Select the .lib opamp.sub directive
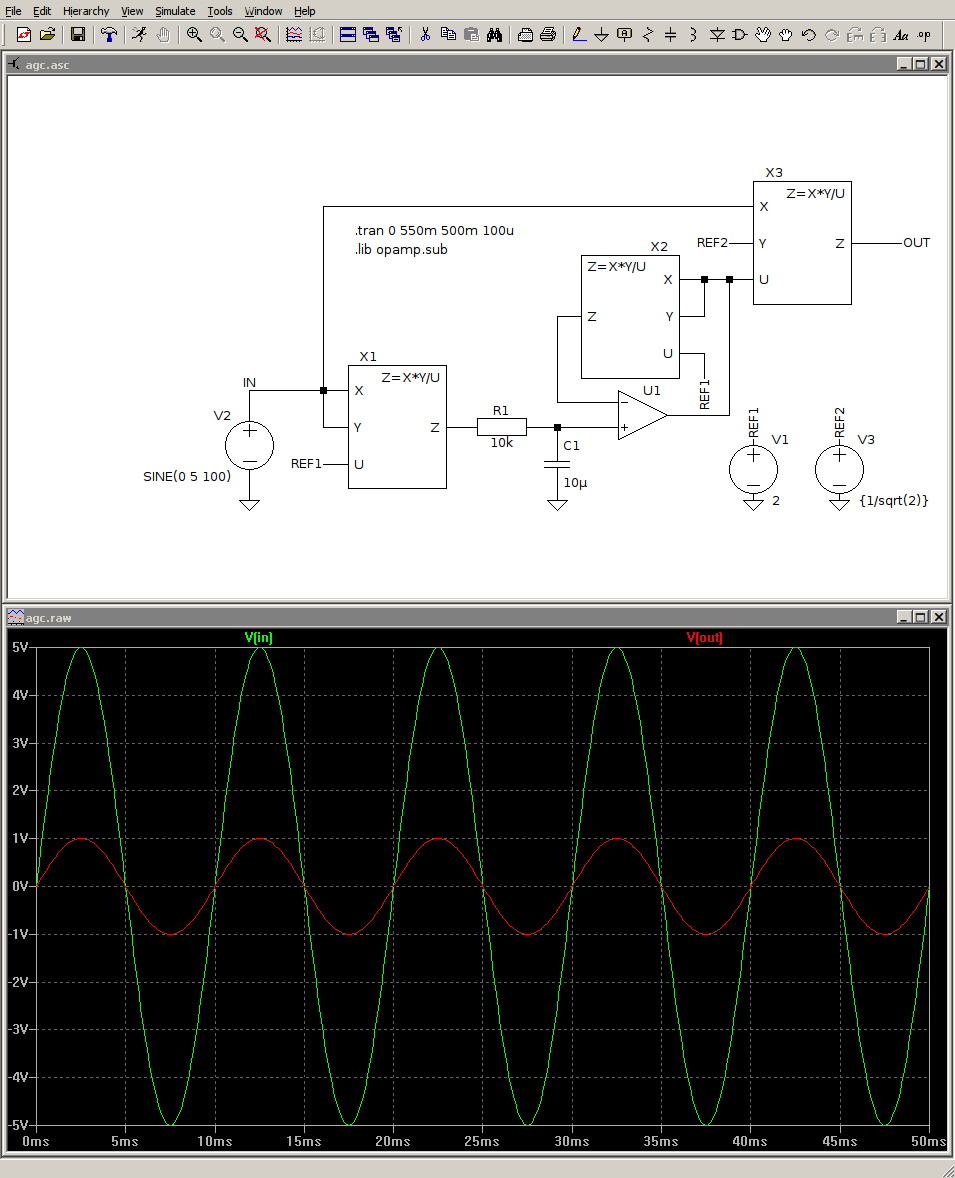The image size is (955, 1178). (401, 249)
